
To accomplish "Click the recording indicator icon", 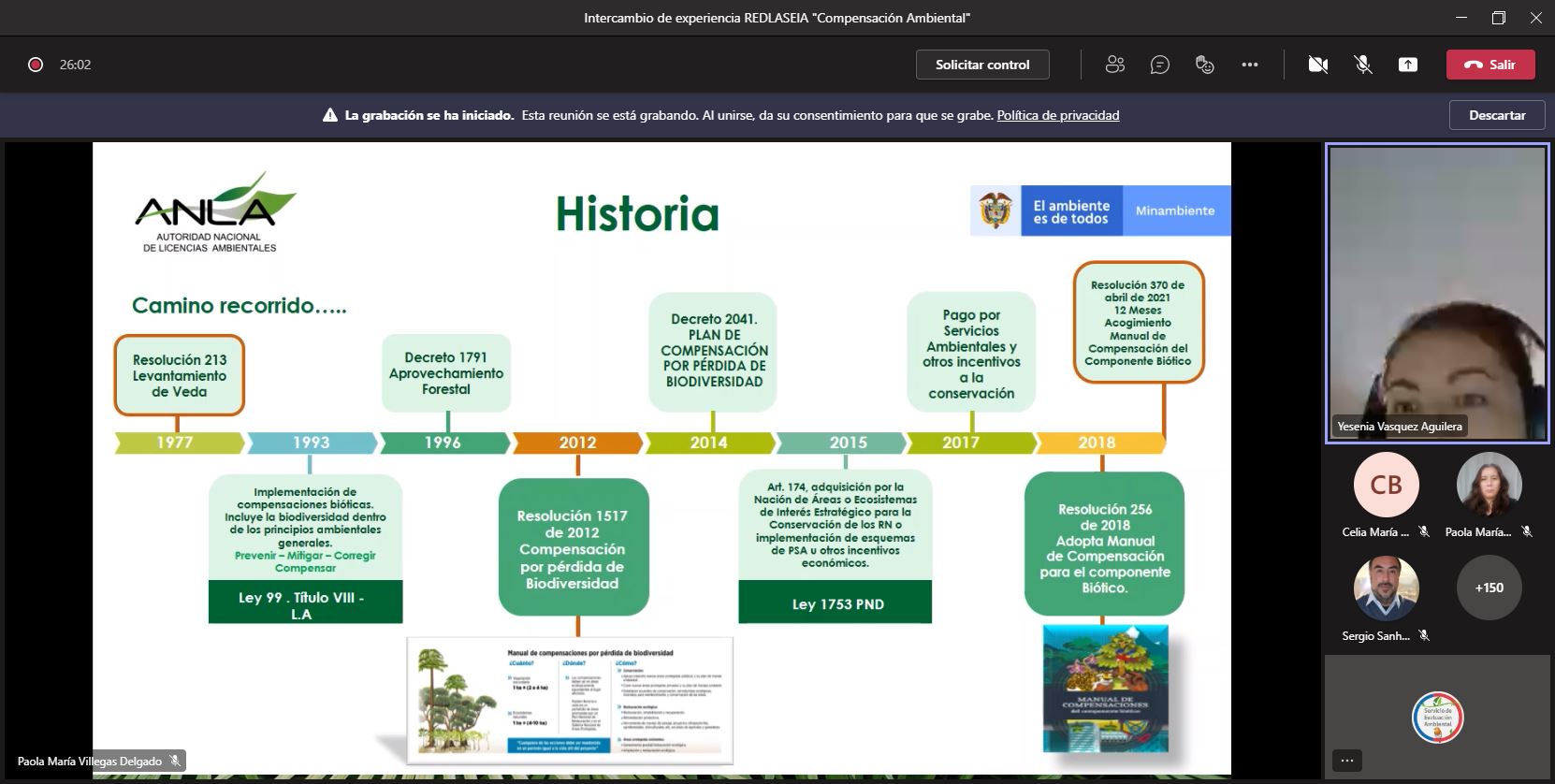I will point(36,65).
